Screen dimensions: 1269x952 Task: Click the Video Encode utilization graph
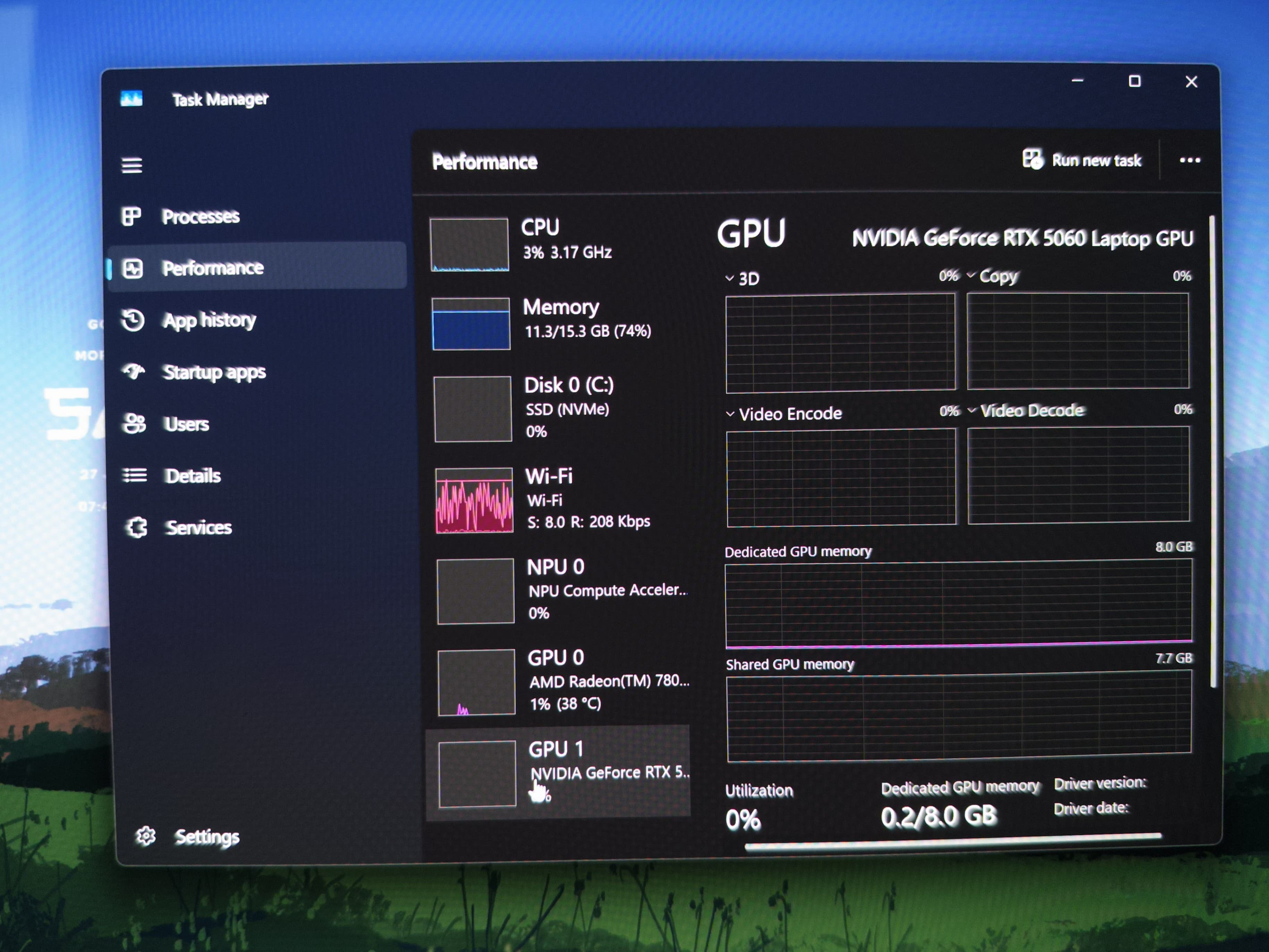pyautogui.click(x=841, y=478)
